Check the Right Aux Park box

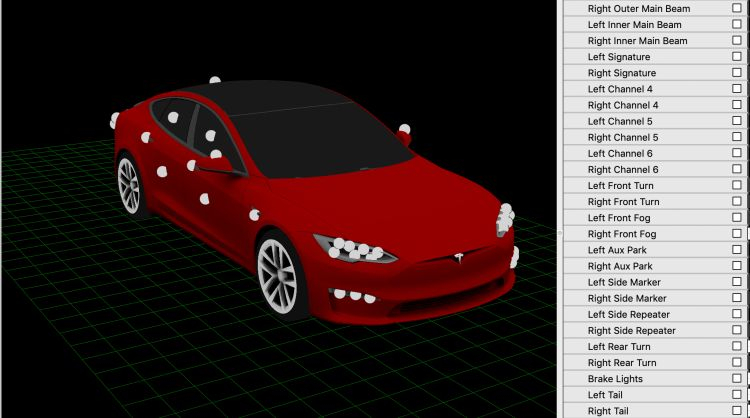point(737,266)
